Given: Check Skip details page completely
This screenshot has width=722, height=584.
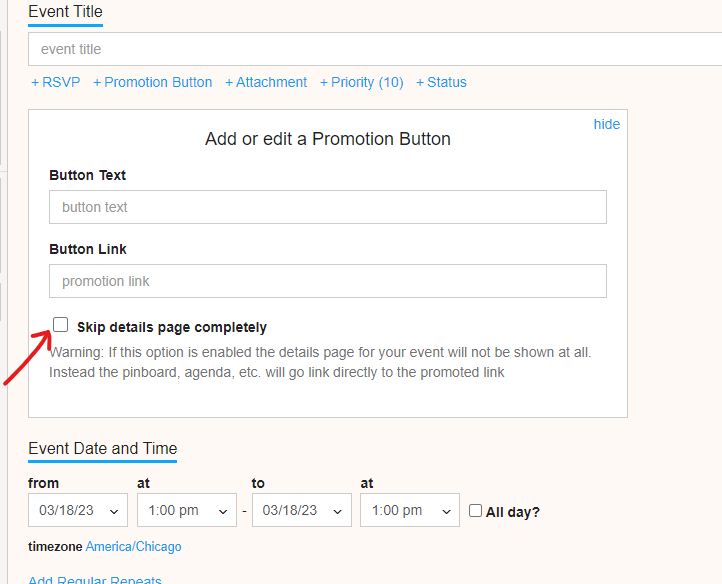Looking at the screenshot, I should pos(60,325).
